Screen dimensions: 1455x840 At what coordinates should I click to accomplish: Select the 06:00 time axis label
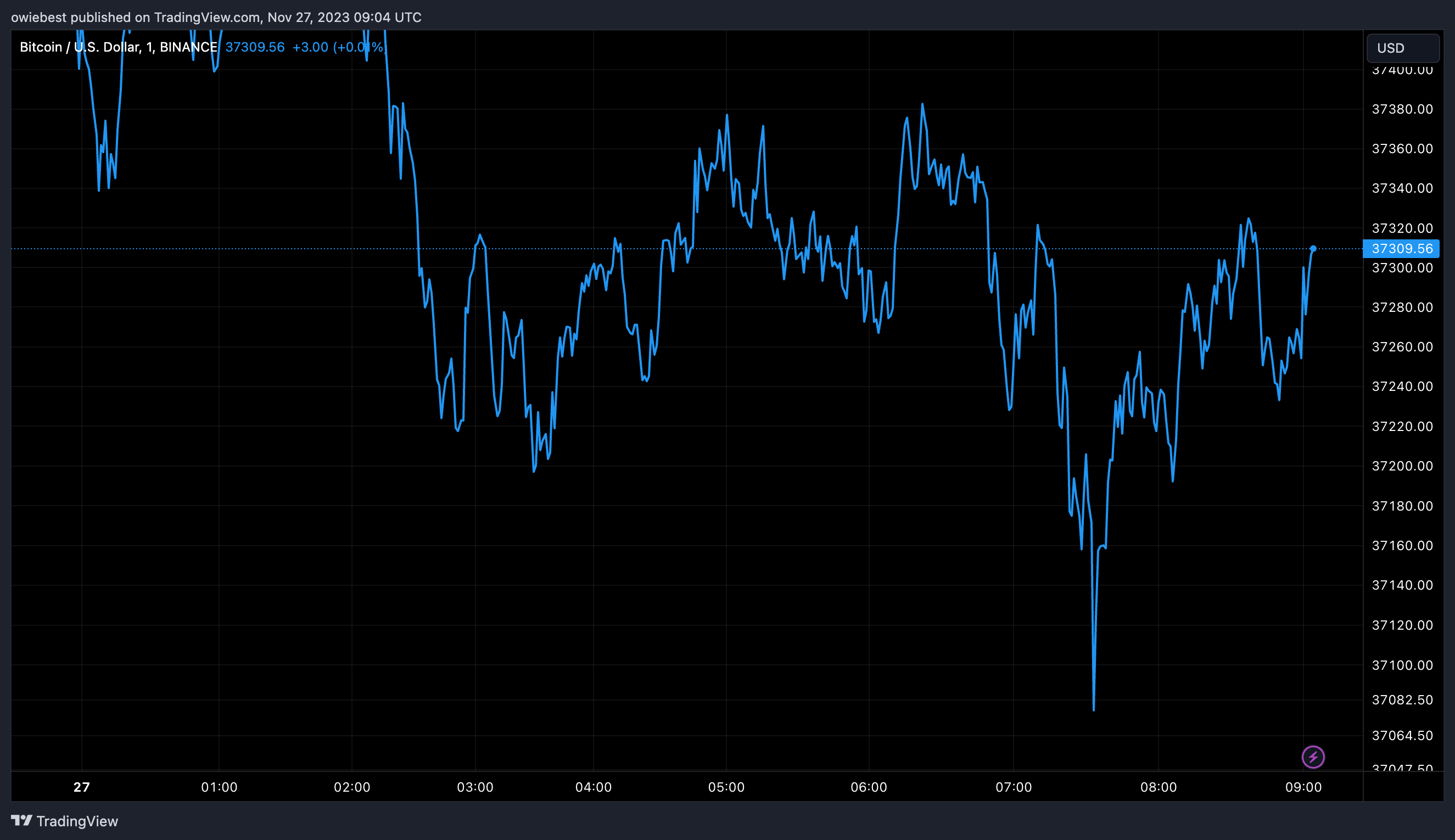click(869, 787)
